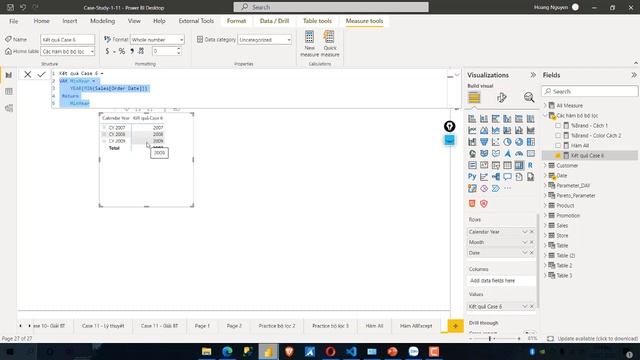Open Analytics pane magnifier icon
The height and width of the screenshot is (360, 640).
pyautogui.click(x=529, y=98)
